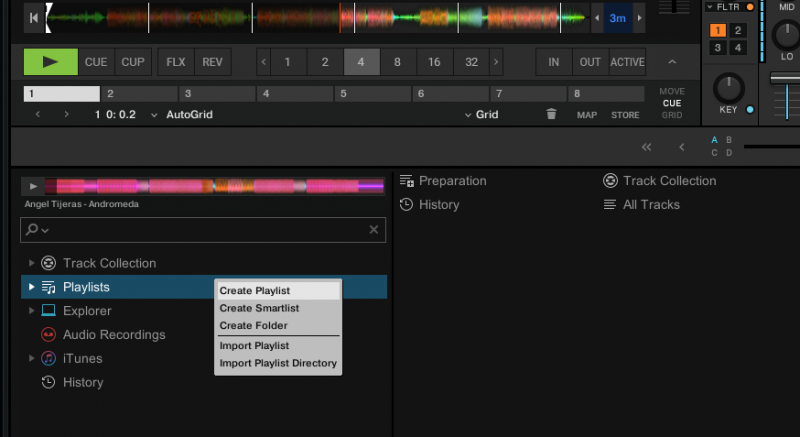Collapse the advanced panel with up chevron
The image size is (800, 437).
672,62
